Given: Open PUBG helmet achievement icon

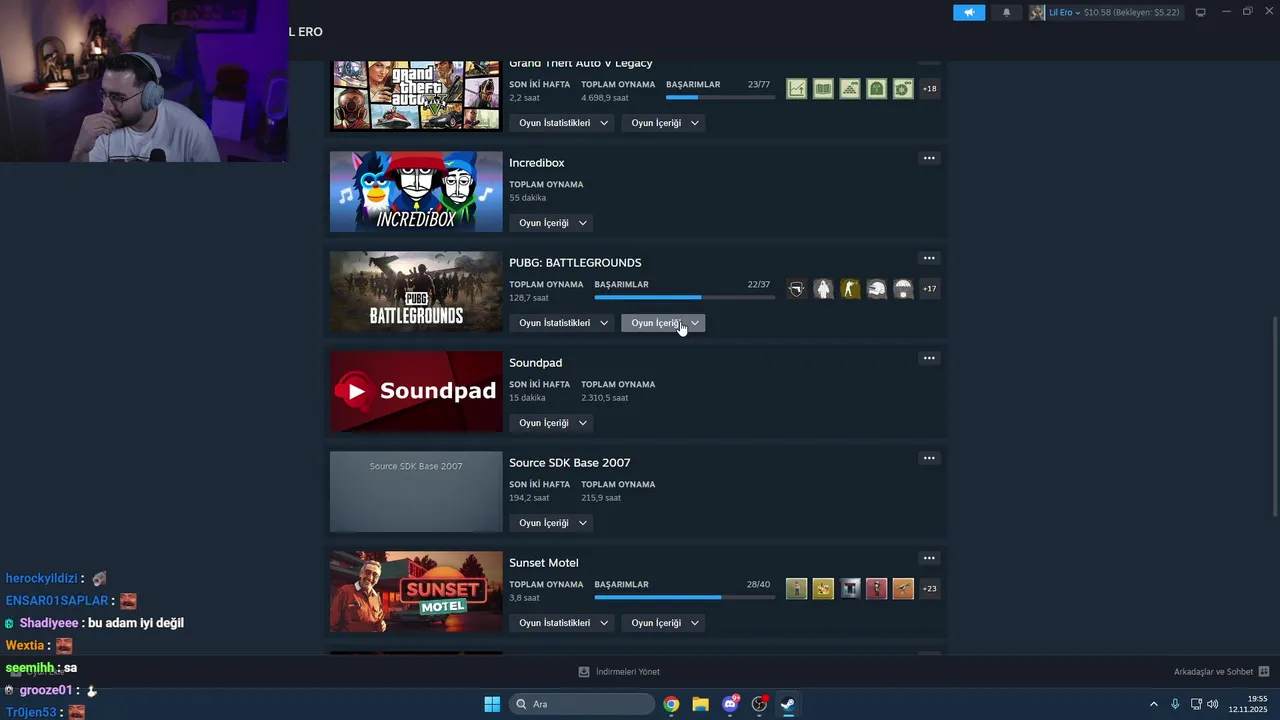Looking at the screenshot, I should coord(876,289).
